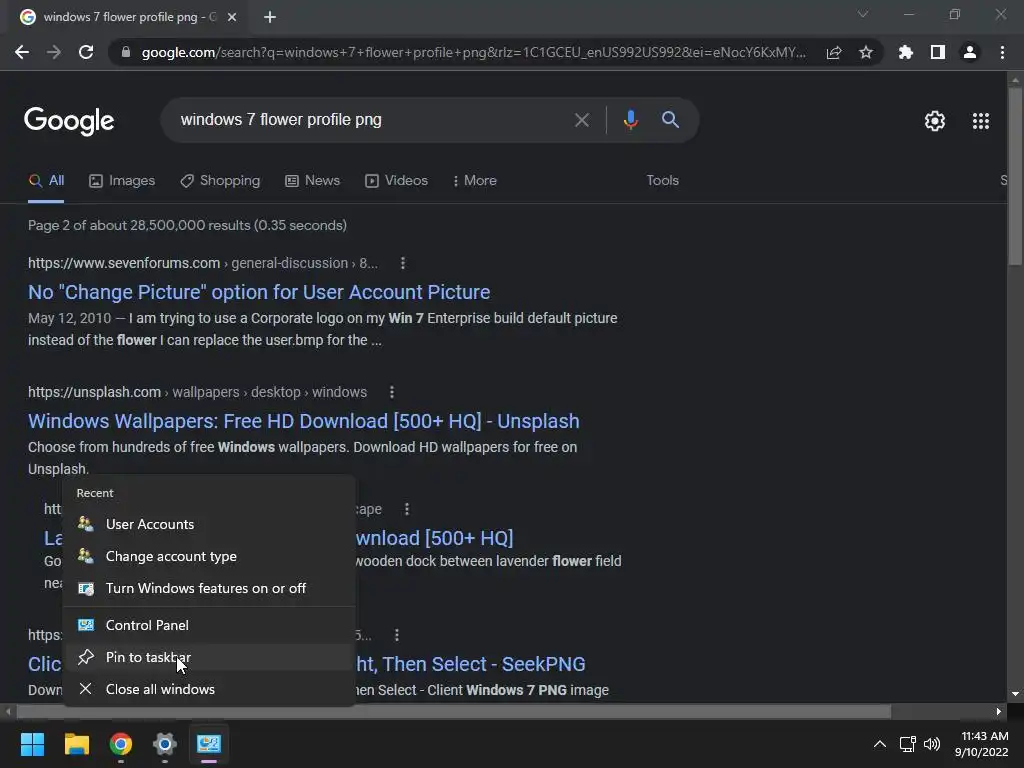The image size is (1024, 768).
Task: Choose Pin to taskbar
Action: pos(209,658)
